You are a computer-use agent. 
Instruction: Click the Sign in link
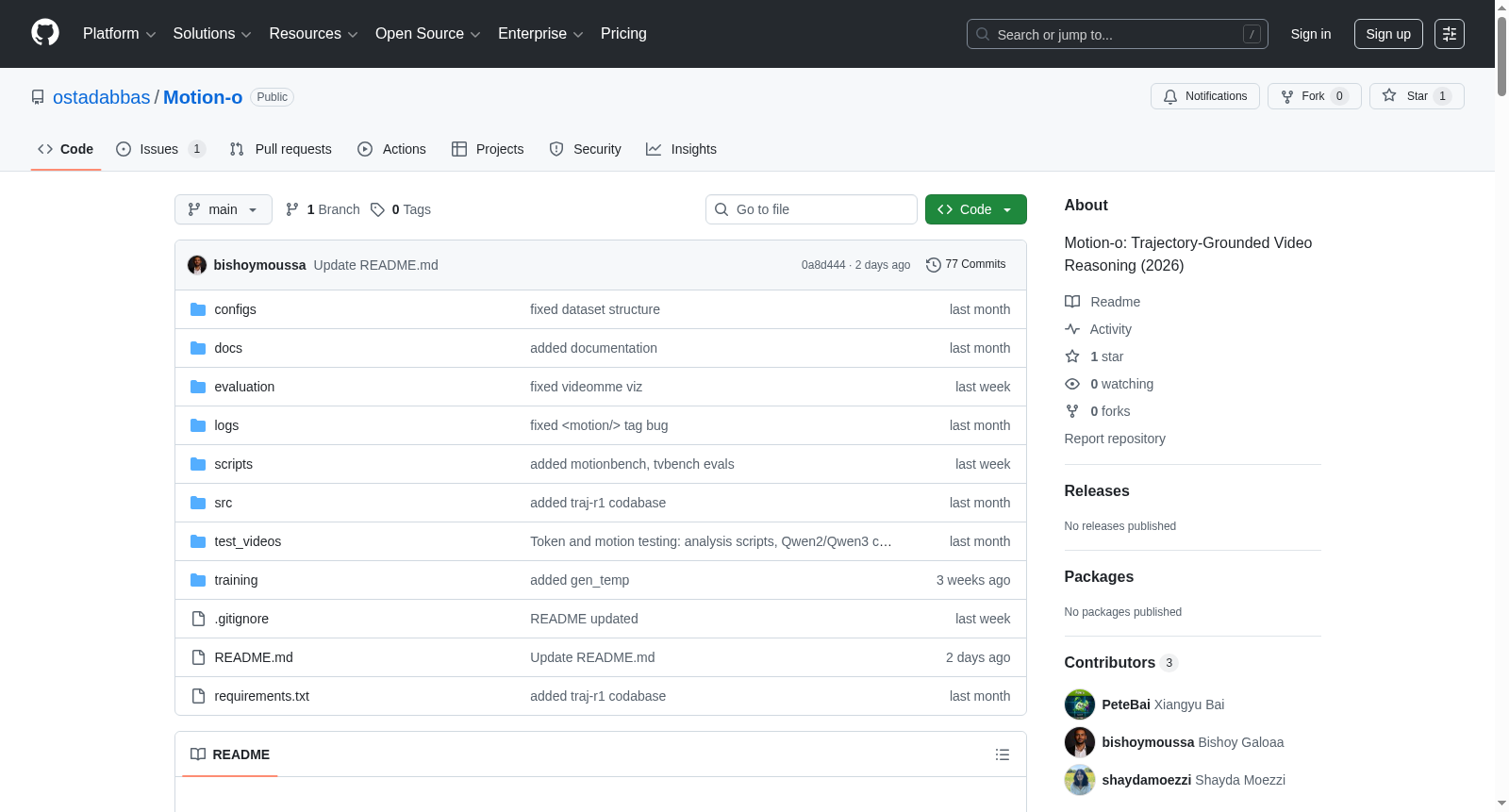click(1311, 34)
